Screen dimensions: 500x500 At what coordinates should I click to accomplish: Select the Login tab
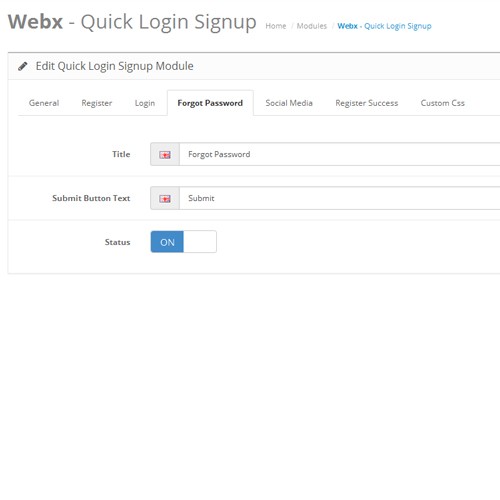[145, 103]
